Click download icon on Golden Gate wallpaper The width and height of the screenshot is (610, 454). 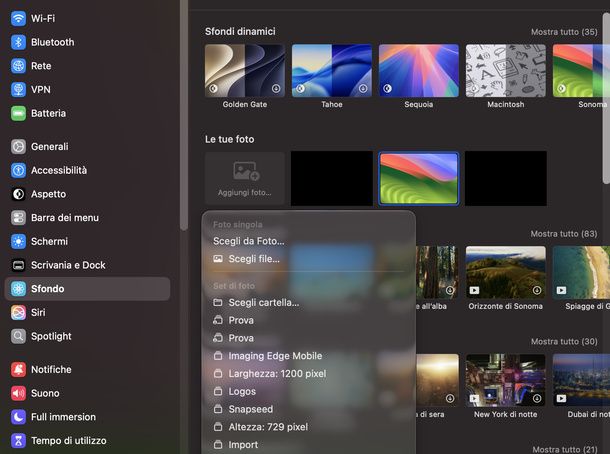coord(276,89)
